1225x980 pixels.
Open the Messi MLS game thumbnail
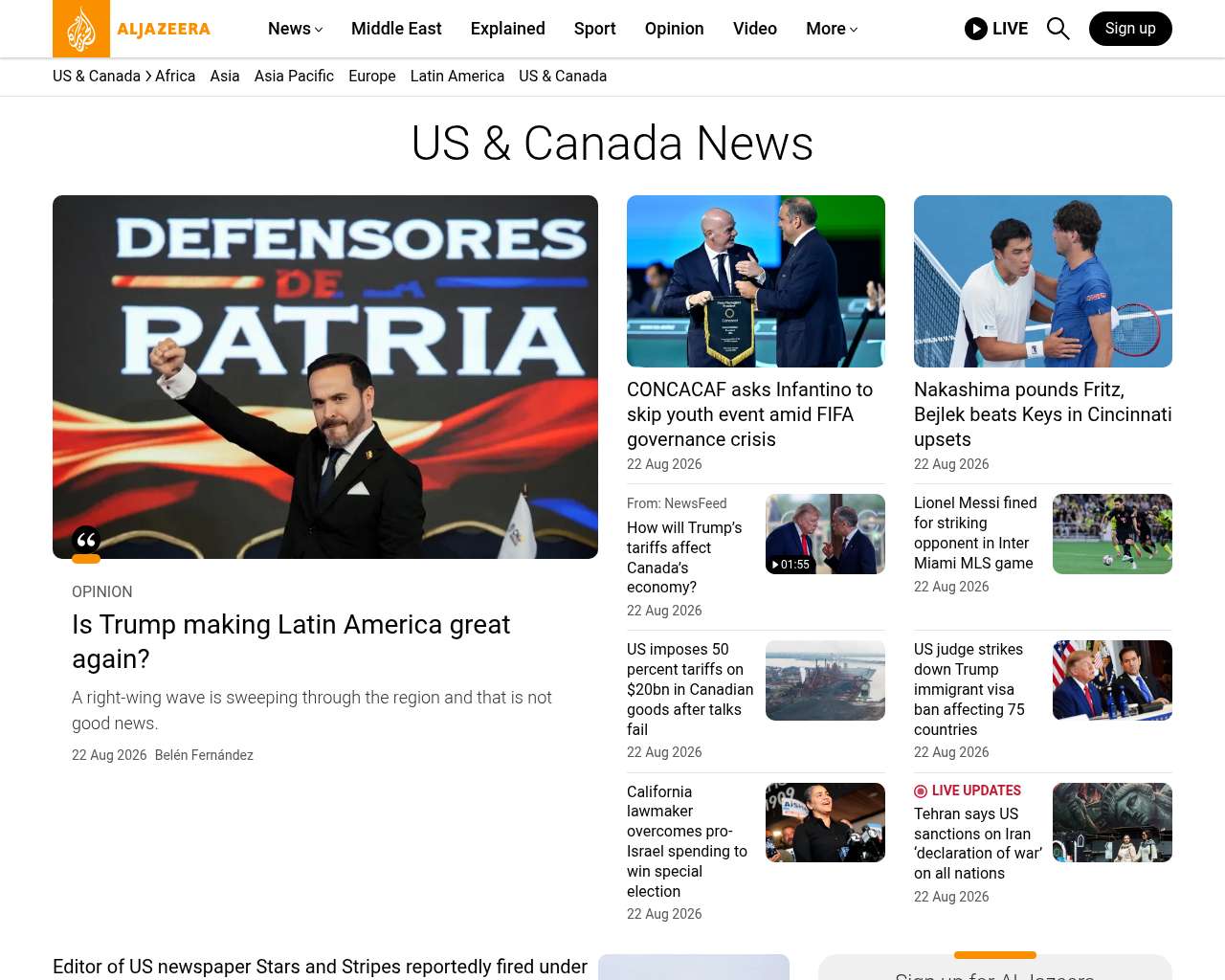point(1112,534)
